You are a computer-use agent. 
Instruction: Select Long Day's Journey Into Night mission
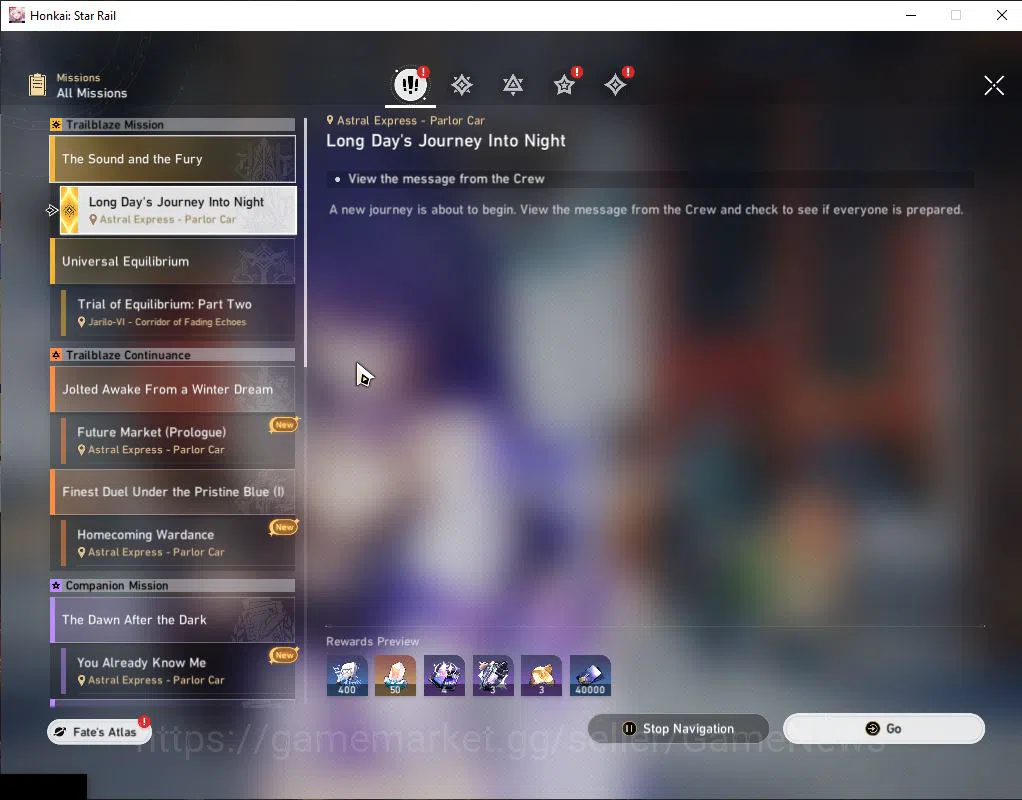point(178,210)
